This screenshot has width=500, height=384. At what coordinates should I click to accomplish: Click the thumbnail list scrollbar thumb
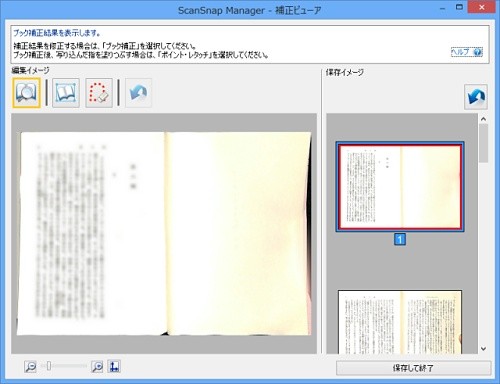tap(483, 143)
